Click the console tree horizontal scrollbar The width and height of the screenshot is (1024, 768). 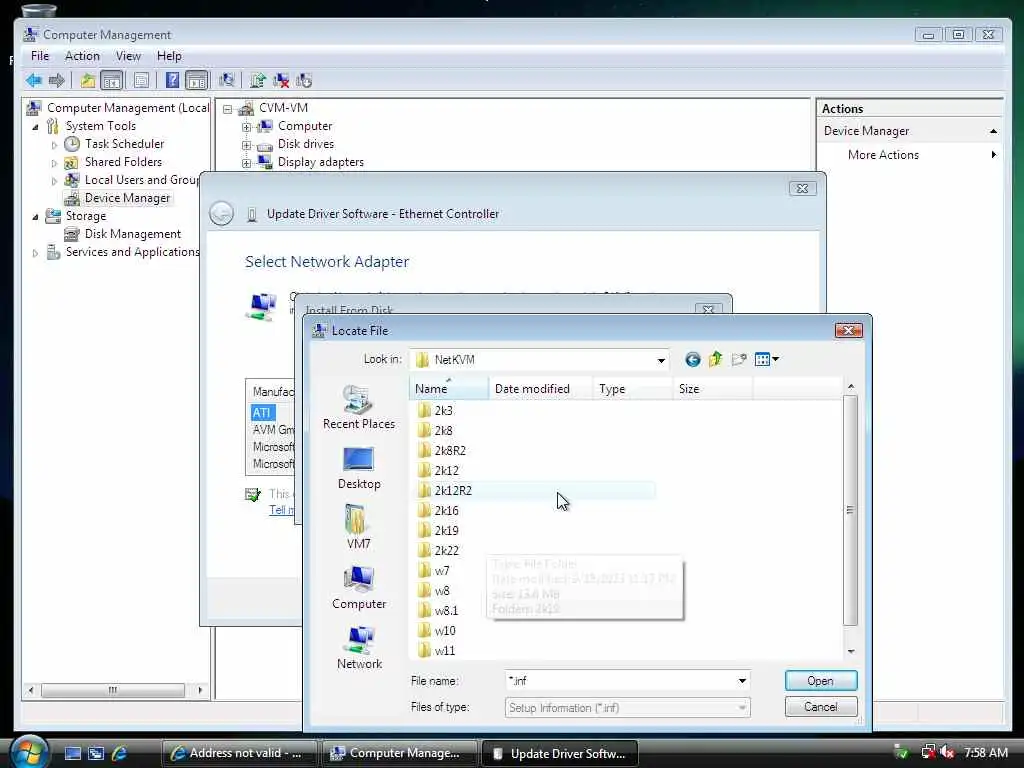pos(112,690)
